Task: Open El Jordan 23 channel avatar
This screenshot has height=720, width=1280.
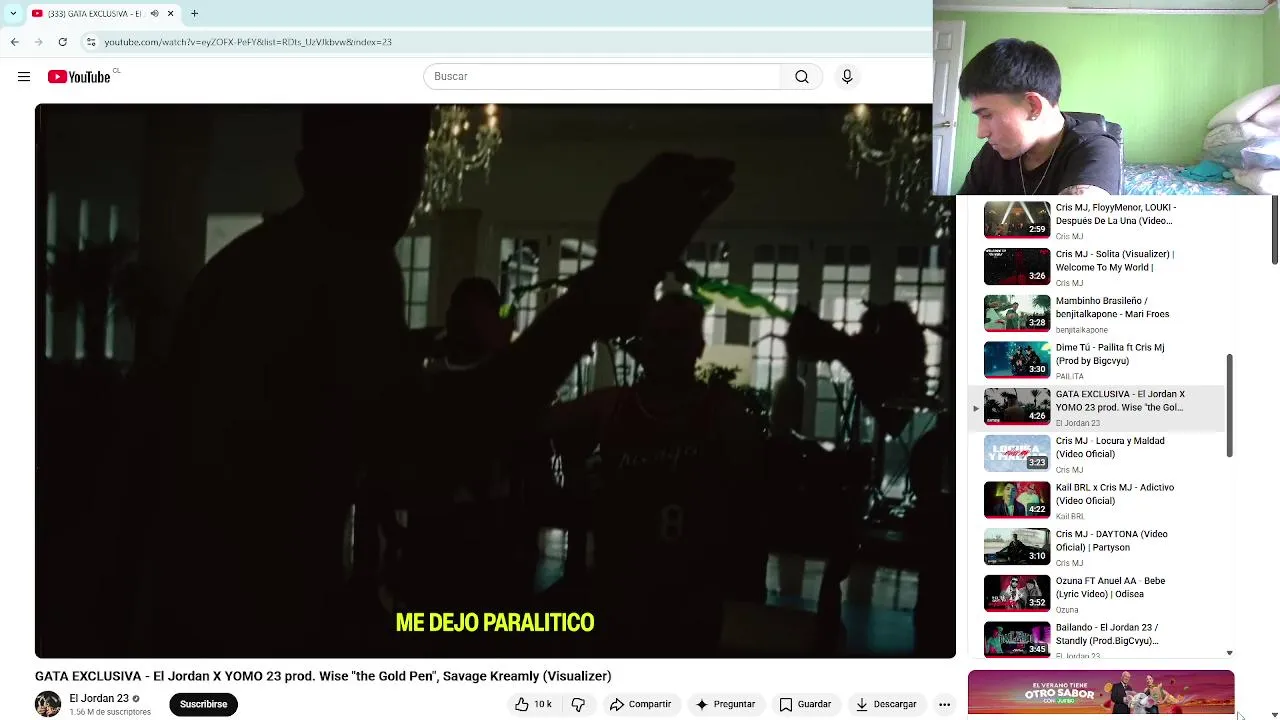Action: pos(48,704)
